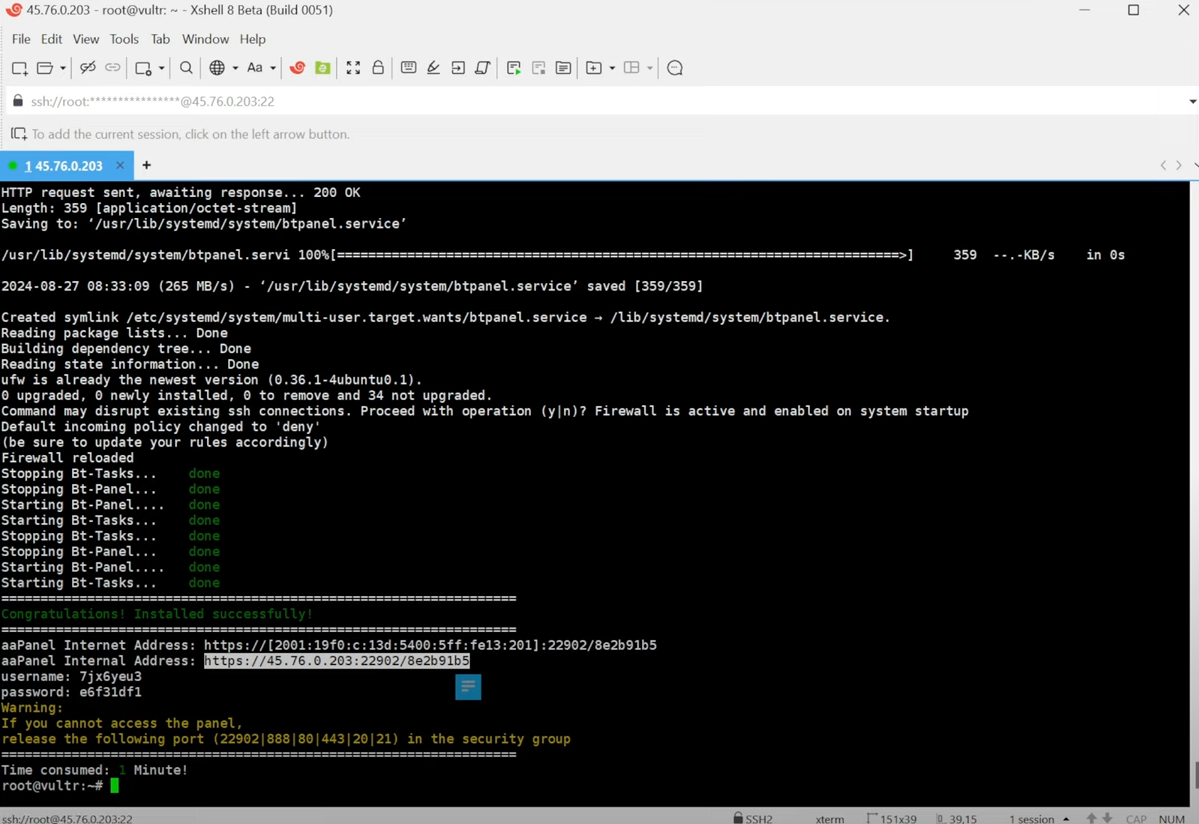The width and height of the screenshot is (1199, 824).
Task: Click the New Session icon in toolbar
Action: point(19,68)
